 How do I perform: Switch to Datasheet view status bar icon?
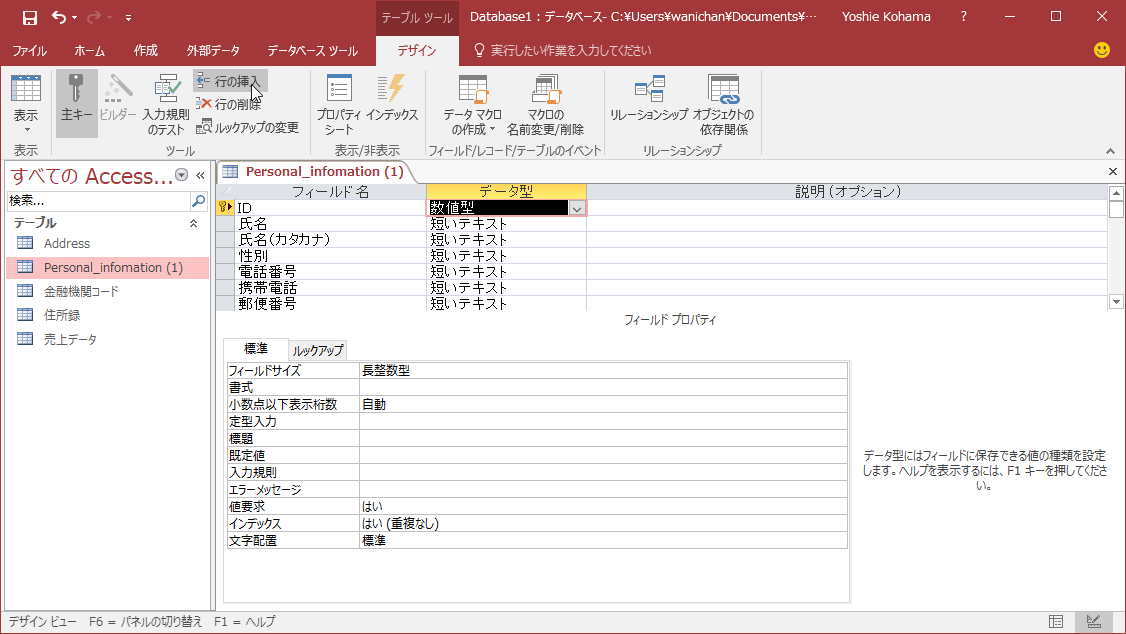pos(1056,622)
